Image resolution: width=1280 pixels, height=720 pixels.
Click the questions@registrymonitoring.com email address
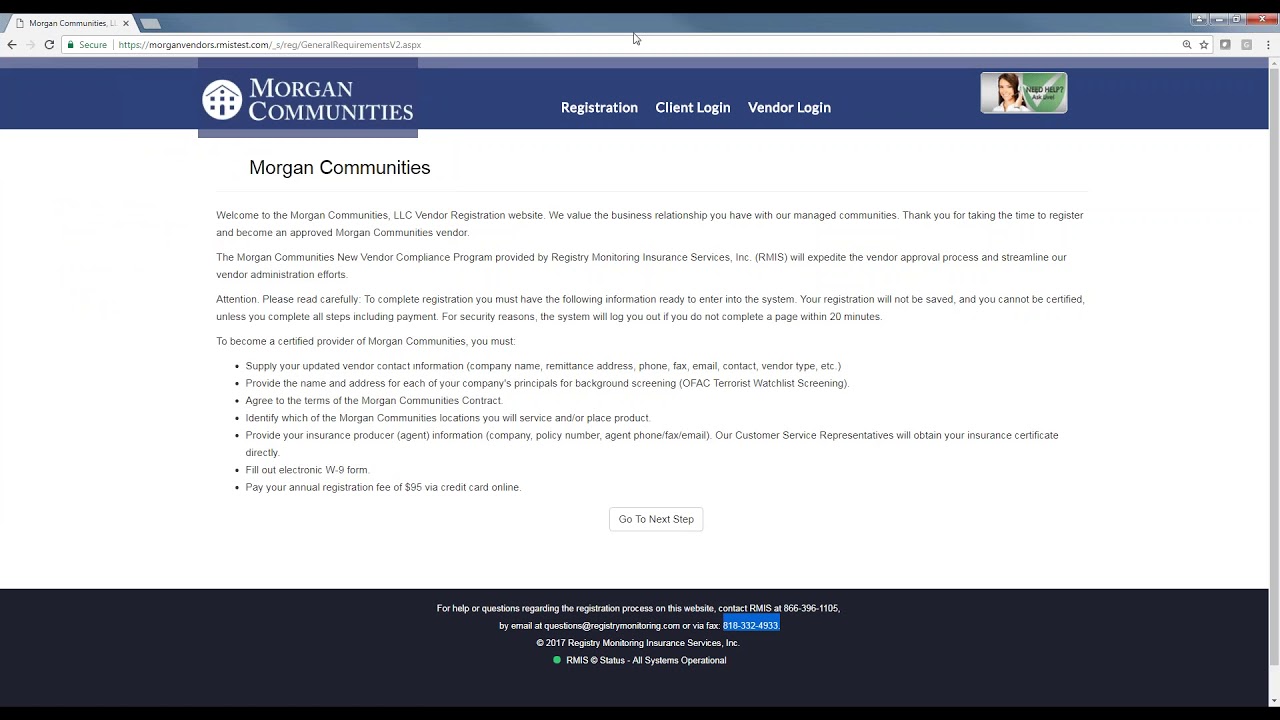612,626
